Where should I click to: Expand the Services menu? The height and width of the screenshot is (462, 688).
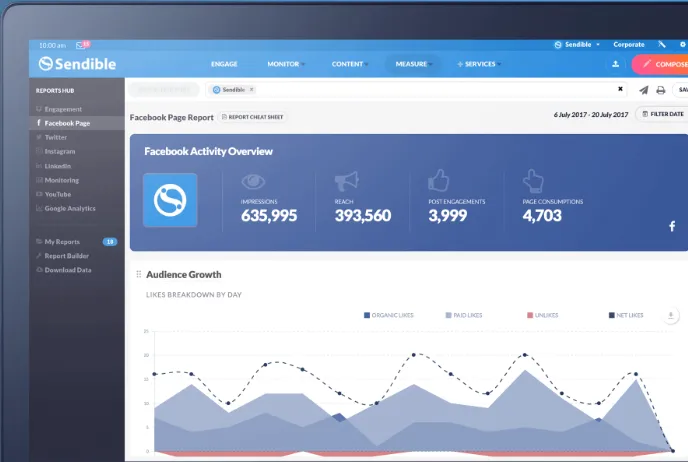point(479,64)
